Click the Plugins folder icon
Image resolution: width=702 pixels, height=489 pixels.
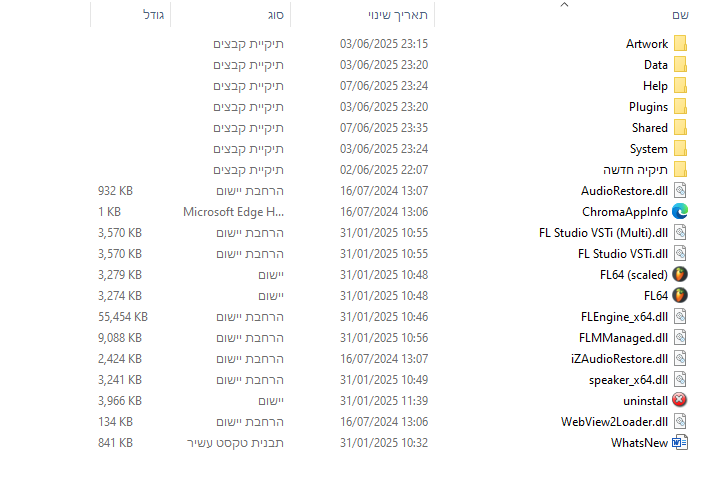(x=680, y=107)
